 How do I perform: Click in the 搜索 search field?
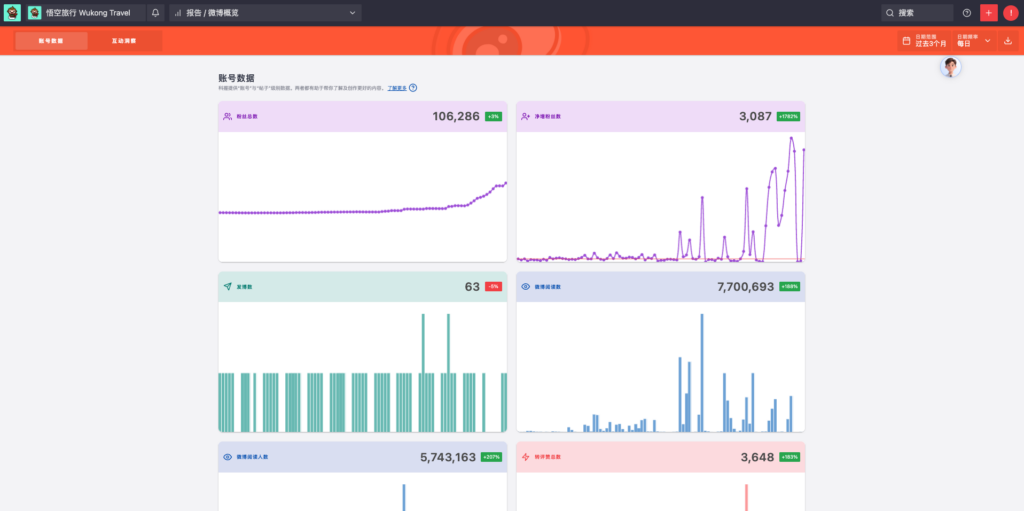click(x=920, y=13)
